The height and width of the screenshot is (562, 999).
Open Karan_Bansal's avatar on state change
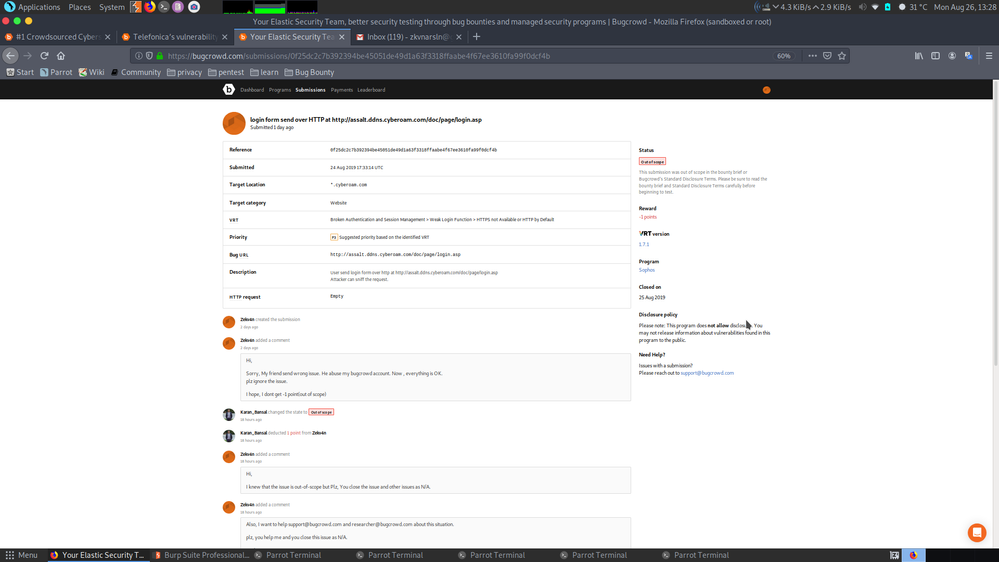click(x=229, y=414)
